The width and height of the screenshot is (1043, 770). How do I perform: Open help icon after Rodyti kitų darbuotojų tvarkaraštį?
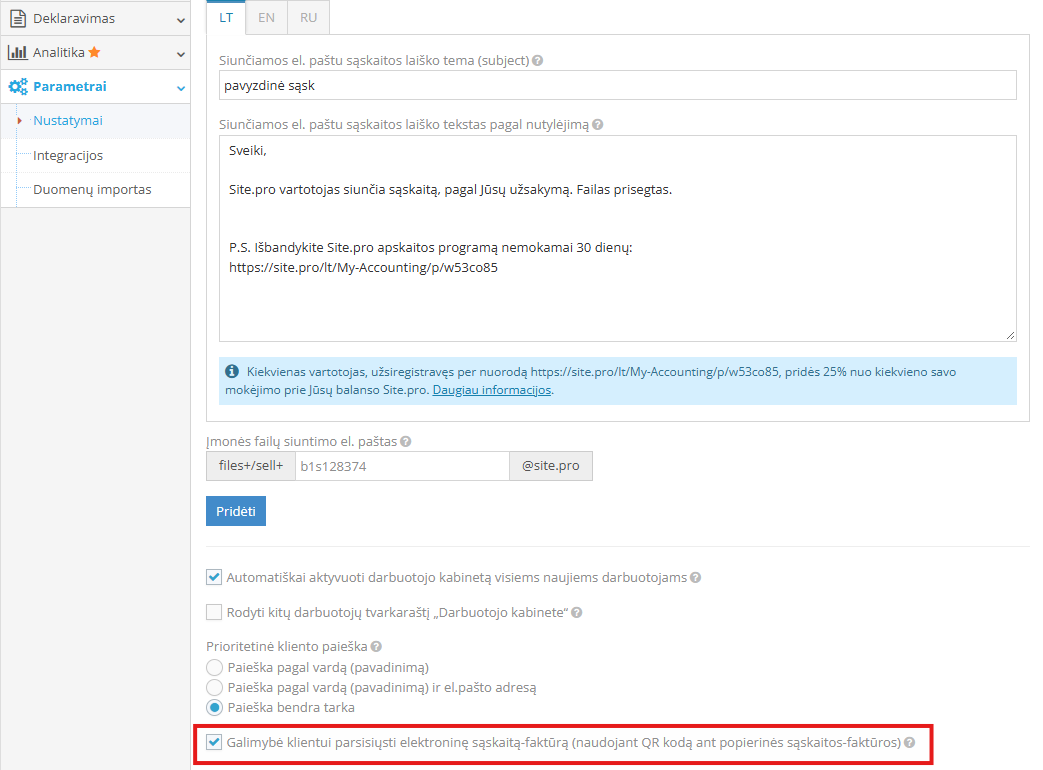pos(577,612)
